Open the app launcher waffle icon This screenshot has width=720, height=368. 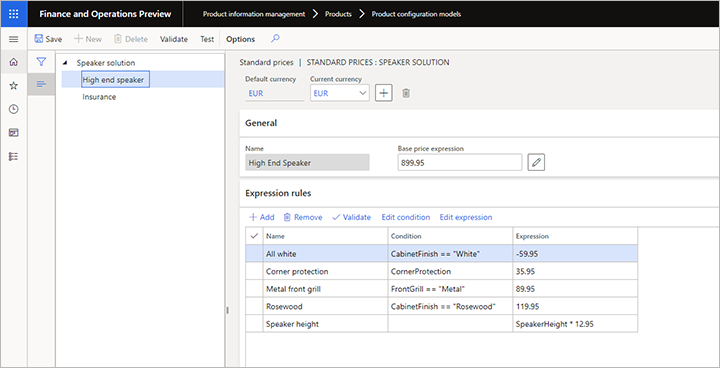click(x=14, y=14)
